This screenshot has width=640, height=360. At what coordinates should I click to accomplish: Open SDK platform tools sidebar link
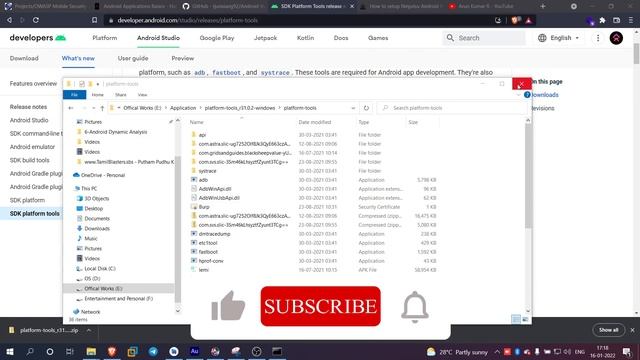35,213
